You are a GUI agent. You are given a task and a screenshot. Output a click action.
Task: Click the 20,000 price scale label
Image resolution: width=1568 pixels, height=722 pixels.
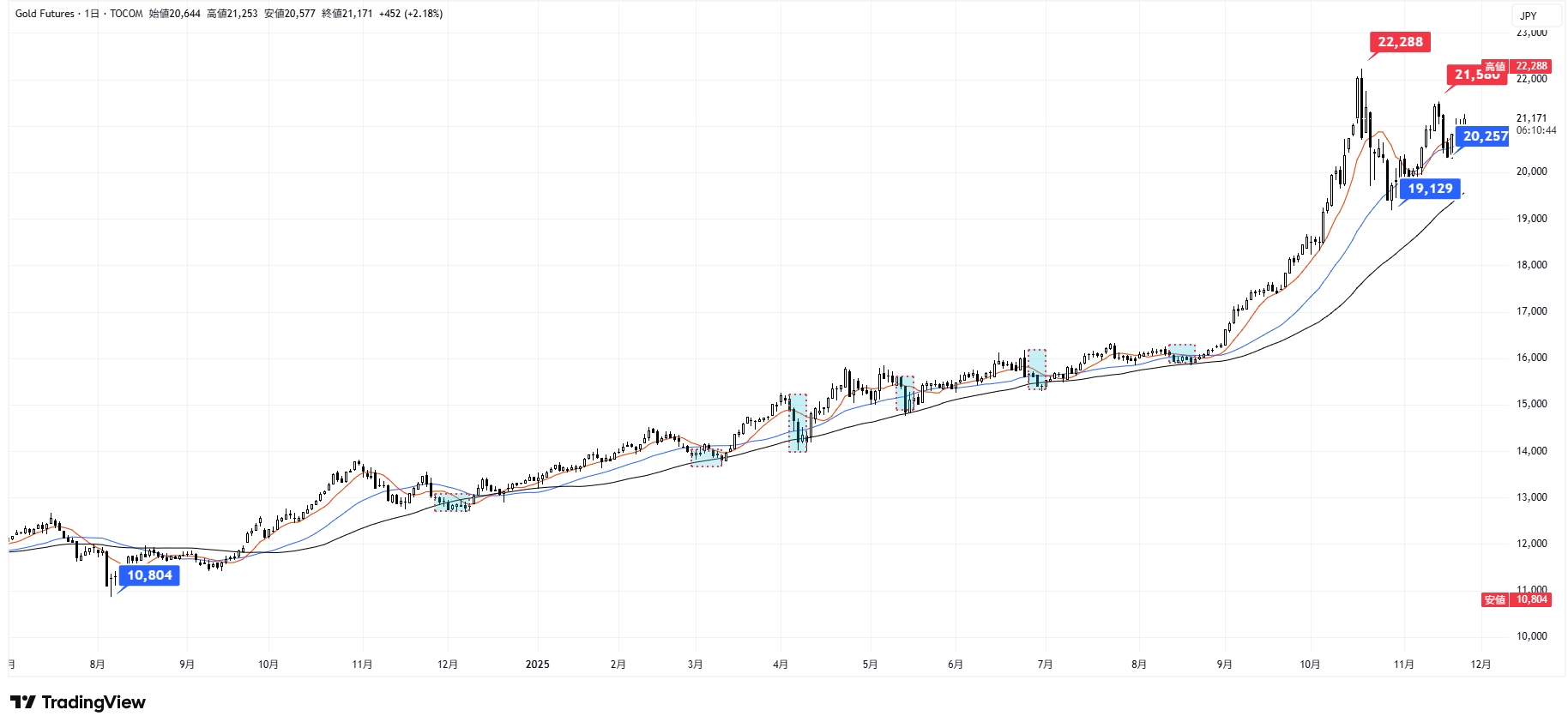[1531, 171]
